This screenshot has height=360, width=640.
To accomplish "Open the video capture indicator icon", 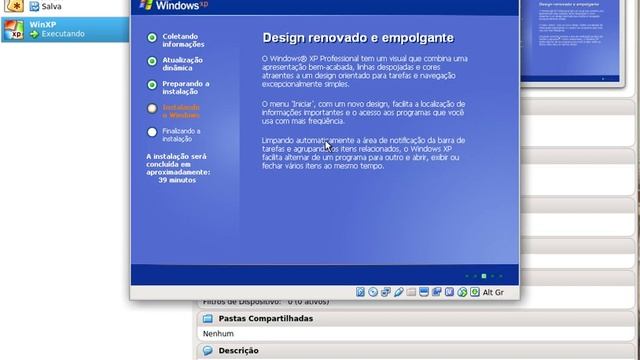I will click(436, 292).
